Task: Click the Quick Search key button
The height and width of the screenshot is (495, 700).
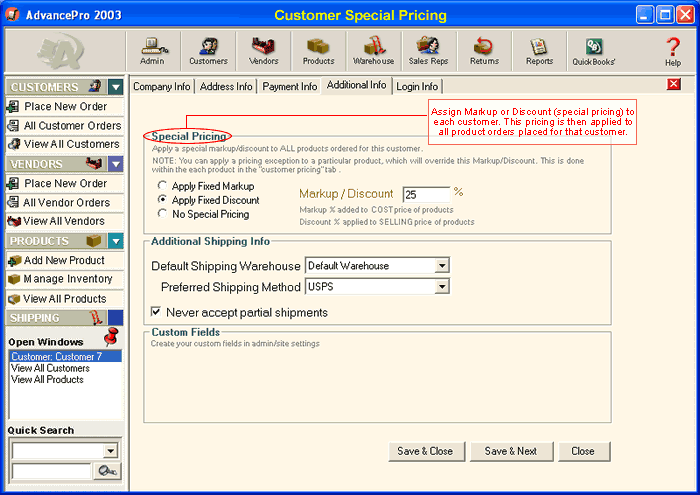Action: pyautogui.click(x=107, y=471)
